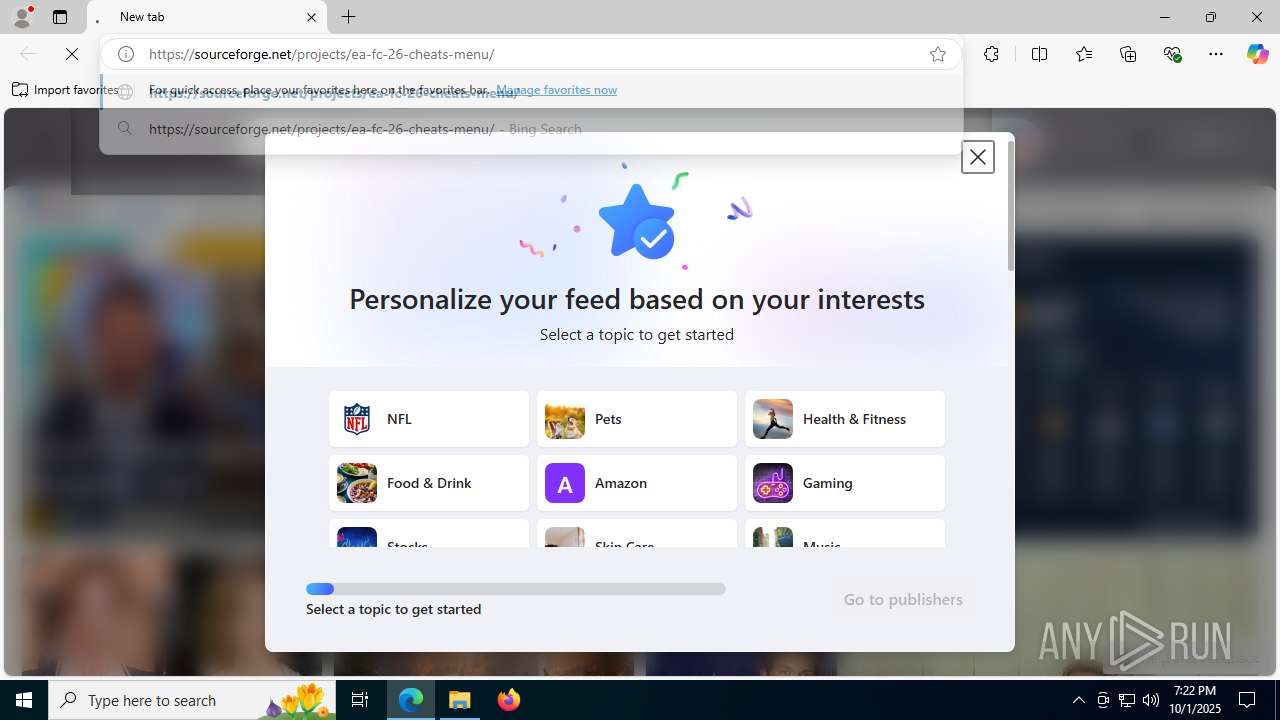Open Settings and more ellipsis menu
The height and width of the screenshot is (720, 1280).
tap(1216, 54)
